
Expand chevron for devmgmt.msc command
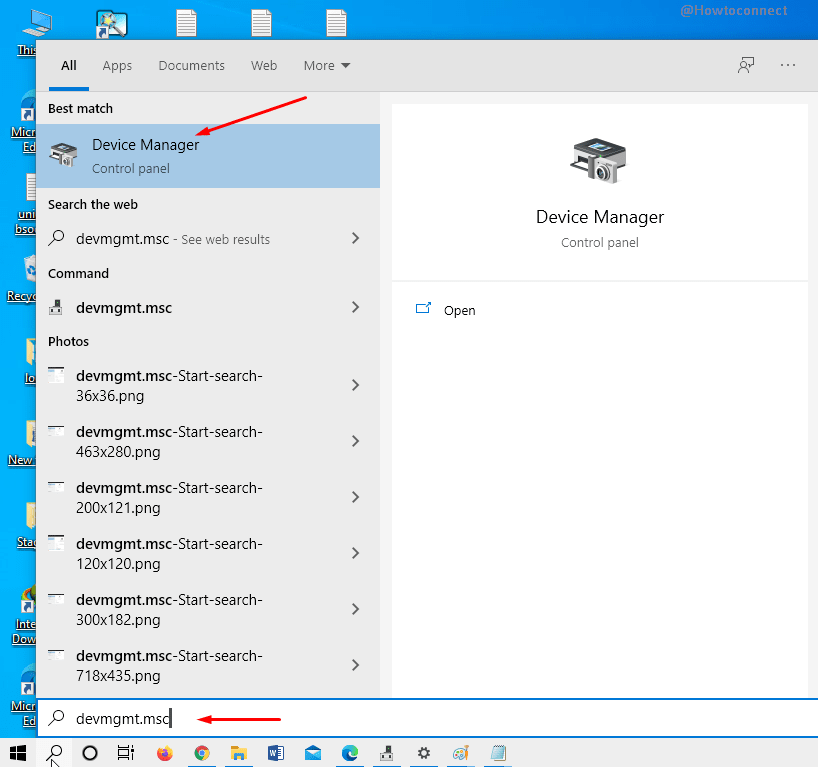tap(355, 307)
